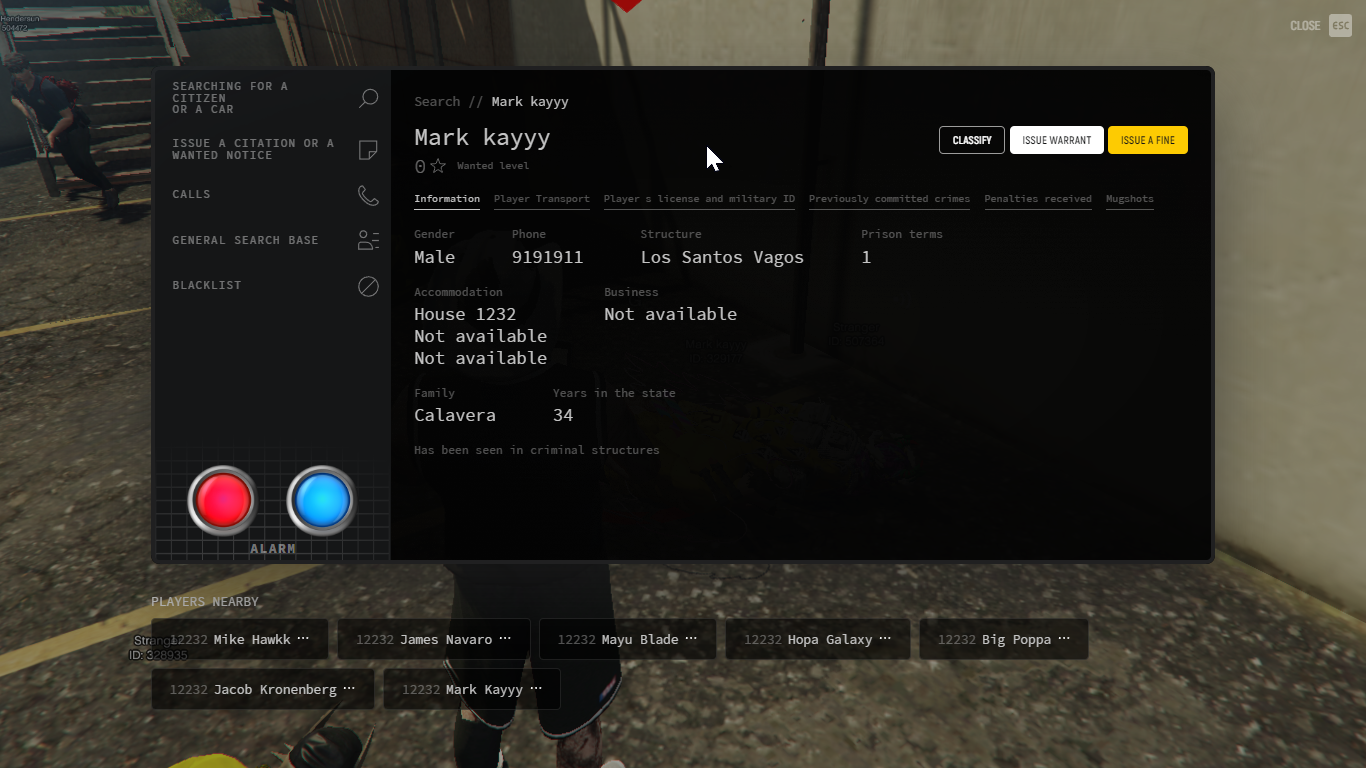Open citizen or car search magnifier icon
Viewport: 1366px width, 768px height.
pos(368,98)
